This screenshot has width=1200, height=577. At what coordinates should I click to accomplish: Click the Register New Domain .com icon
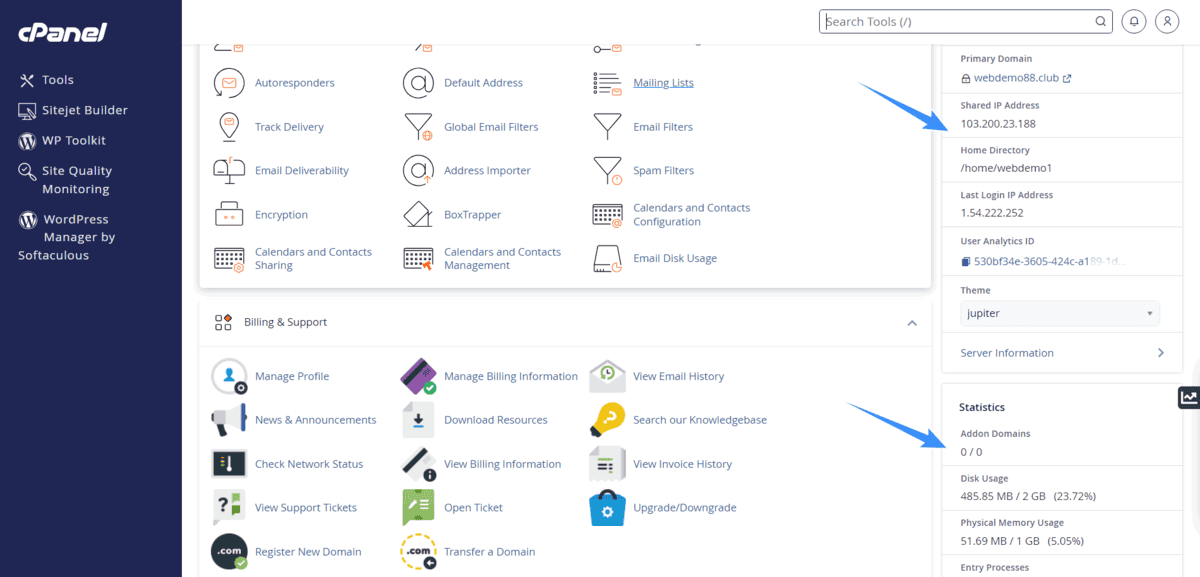click(x=229, y=552)
